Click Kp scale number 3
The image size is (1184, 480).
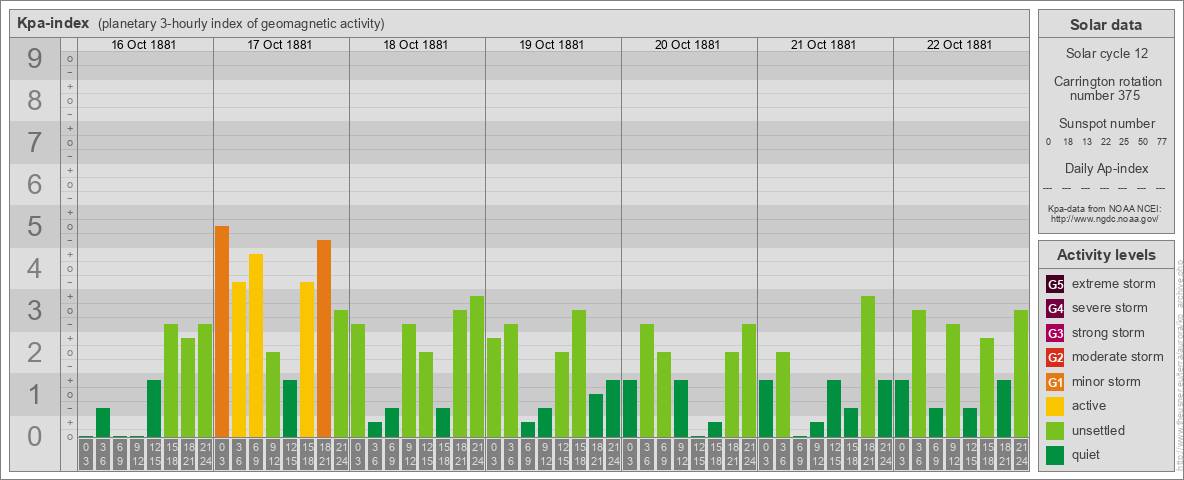tap(35, 310)
